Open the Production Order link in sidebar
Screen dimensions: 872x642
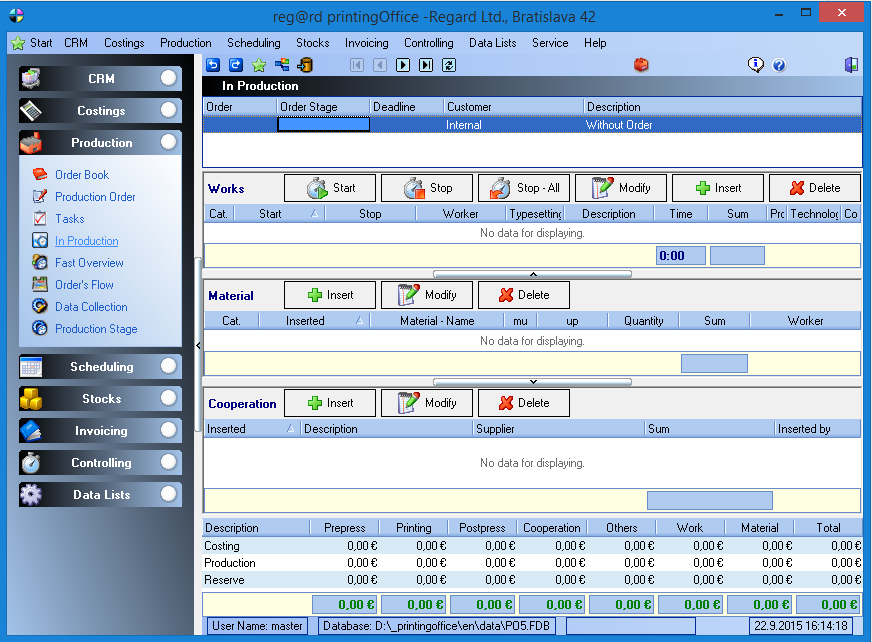95,197
